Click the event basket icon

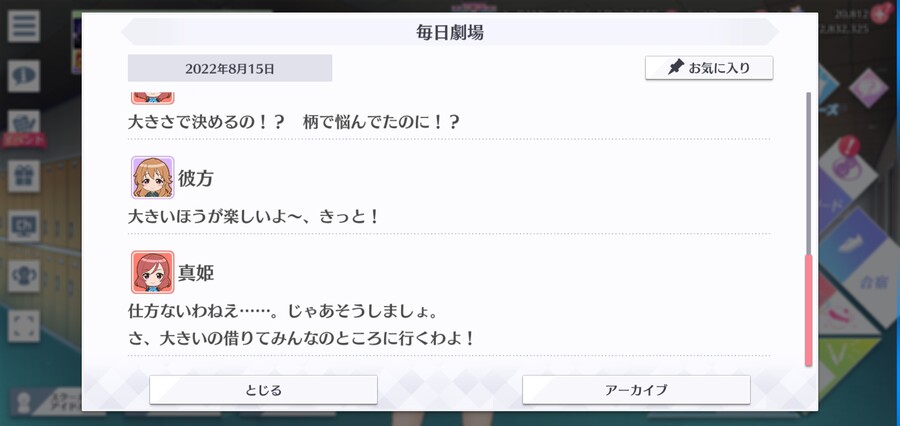point(24,124)
